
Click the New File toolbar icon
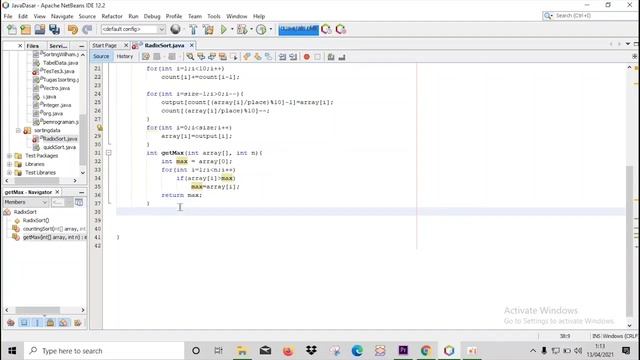click(x=11, y=29)
